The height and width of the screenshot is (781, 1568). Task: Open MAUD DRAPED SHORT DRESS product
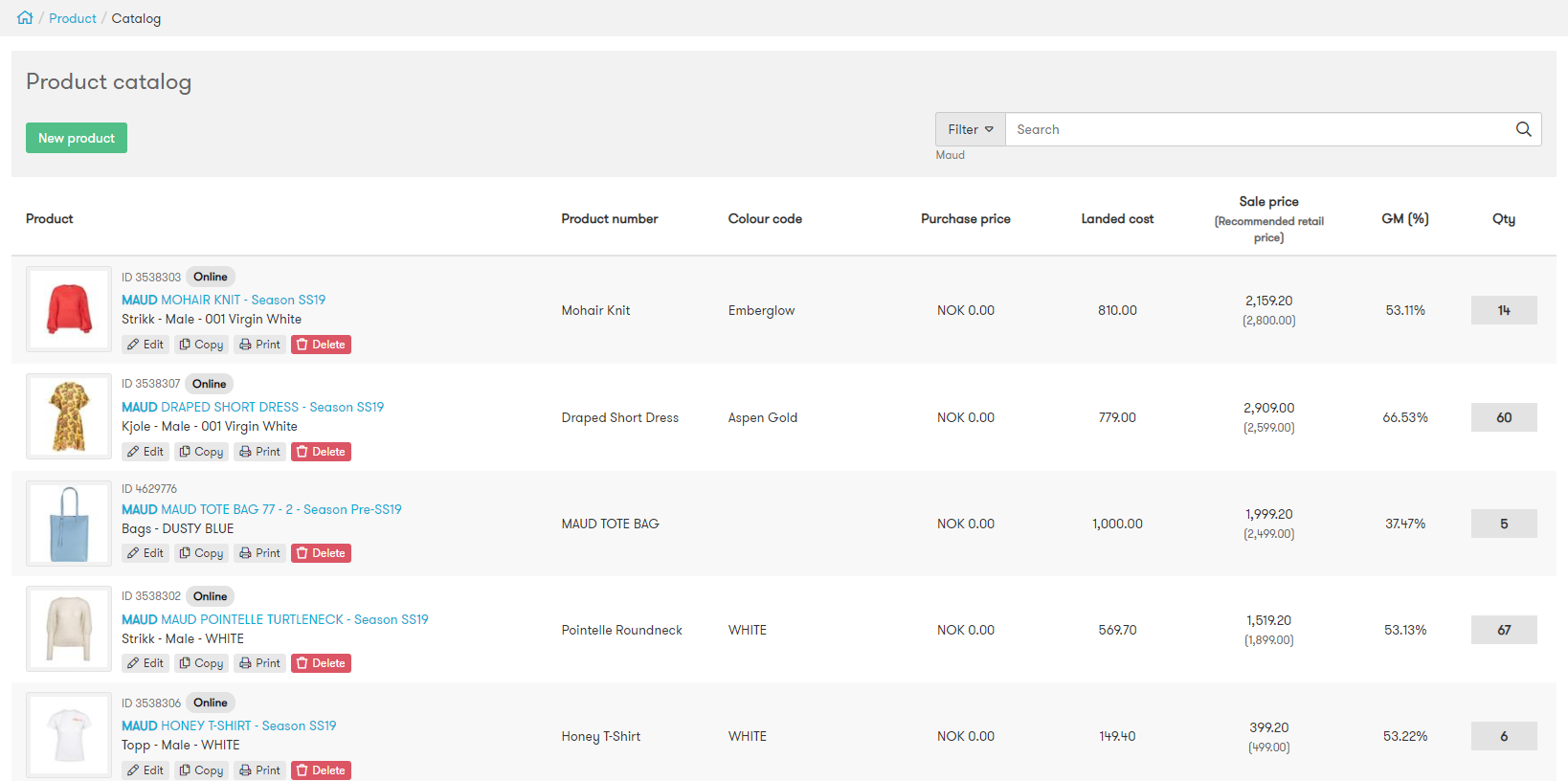[x=253, y=407]
